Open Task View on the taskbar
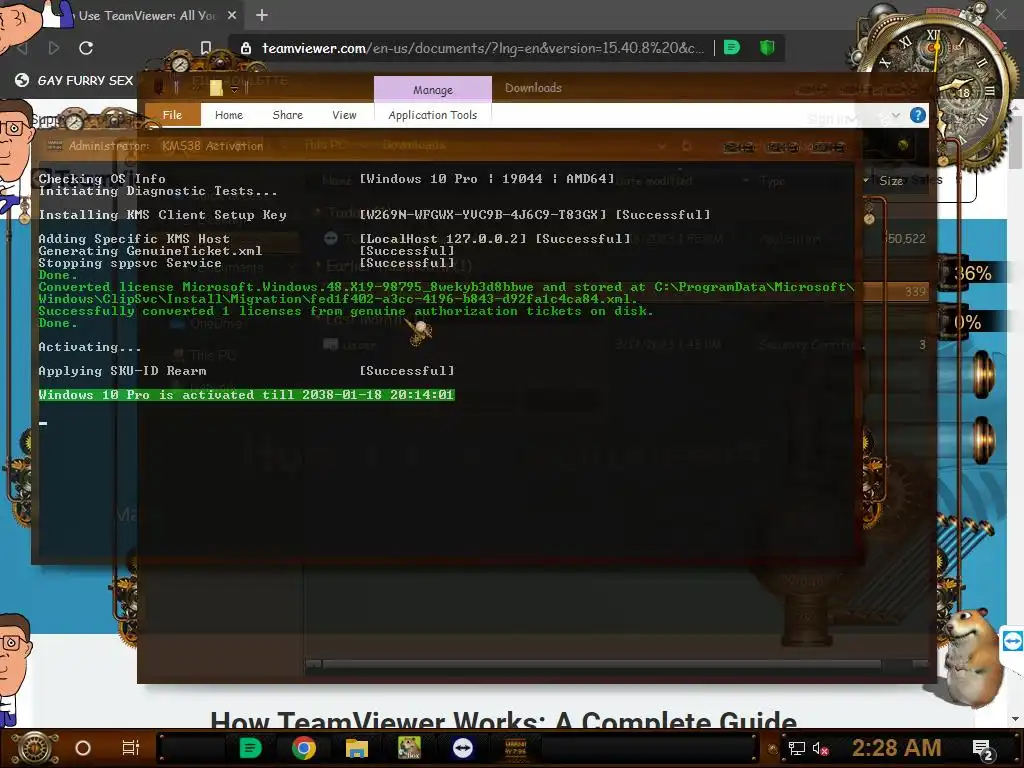The height and width of the screenshot is (768, 1024). (131, 748)
